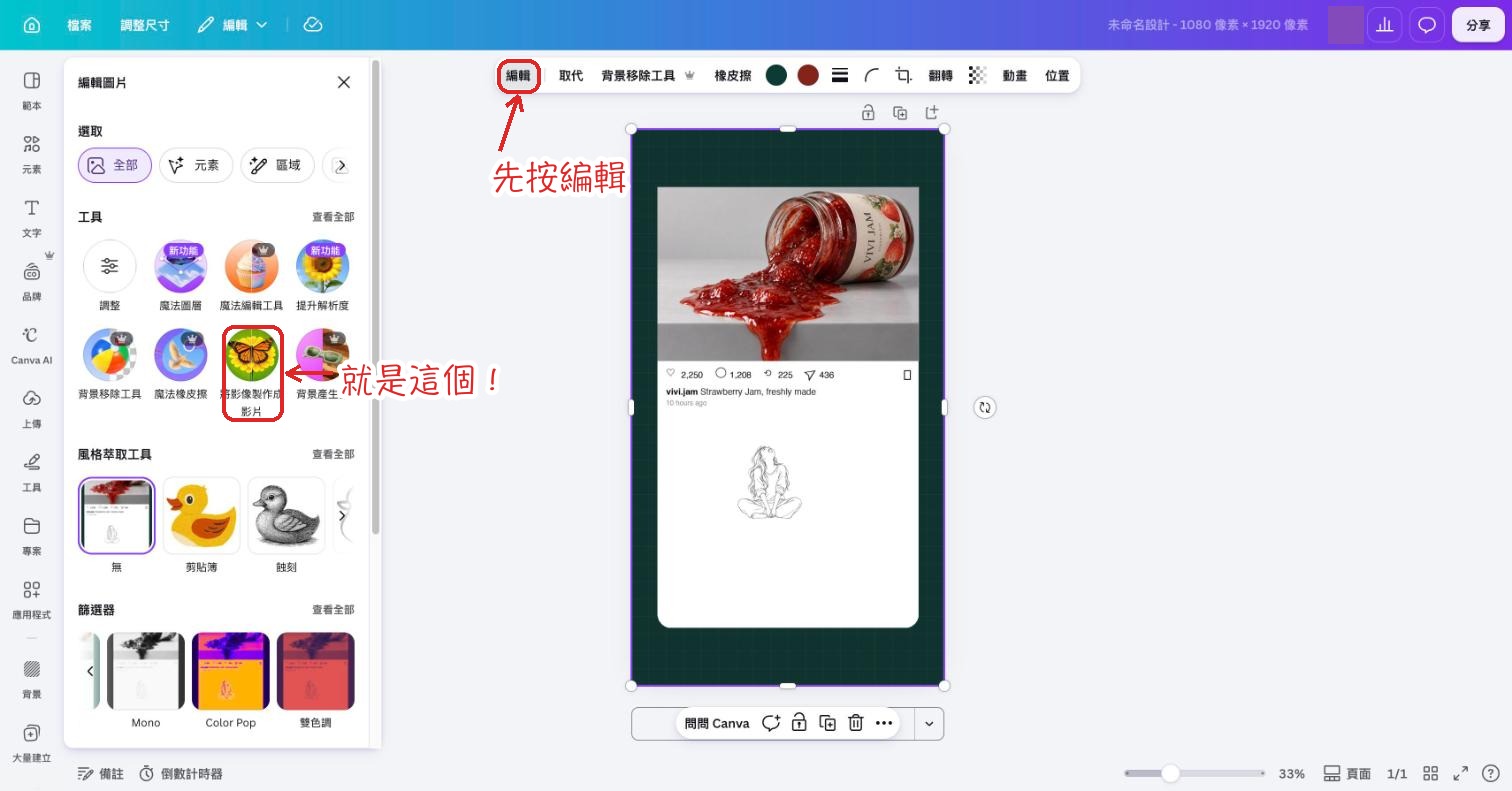Image resolution: width=1512 pixels, height=791 pixels.
Task: Open the 編輯 mode dropdown in the header
Action: point(232,25)
